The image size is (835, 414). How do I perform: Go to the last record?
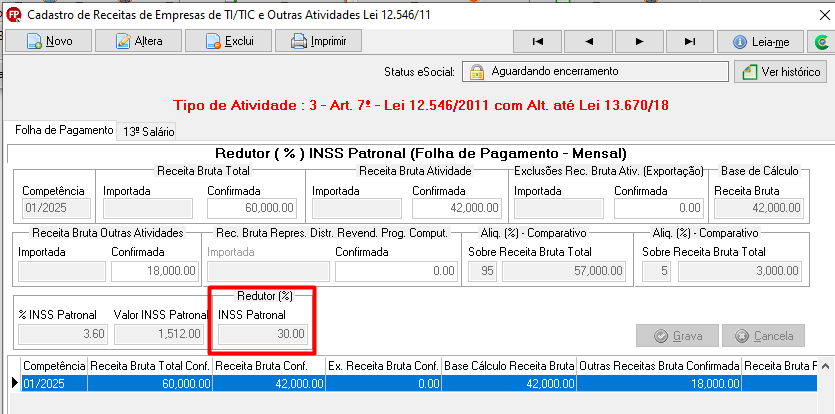[x=690, y=42]
